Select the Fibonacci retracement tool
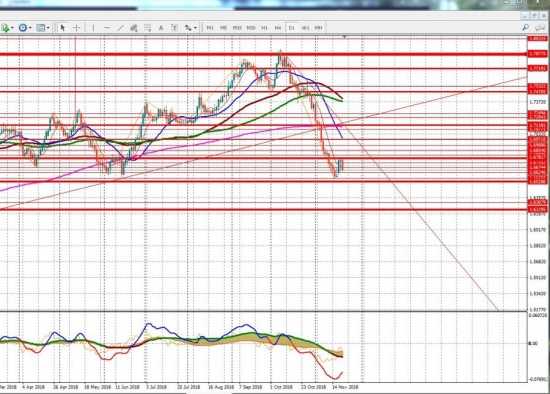The width and height of the screenshot is (550, 394). (x=147, y=28)
